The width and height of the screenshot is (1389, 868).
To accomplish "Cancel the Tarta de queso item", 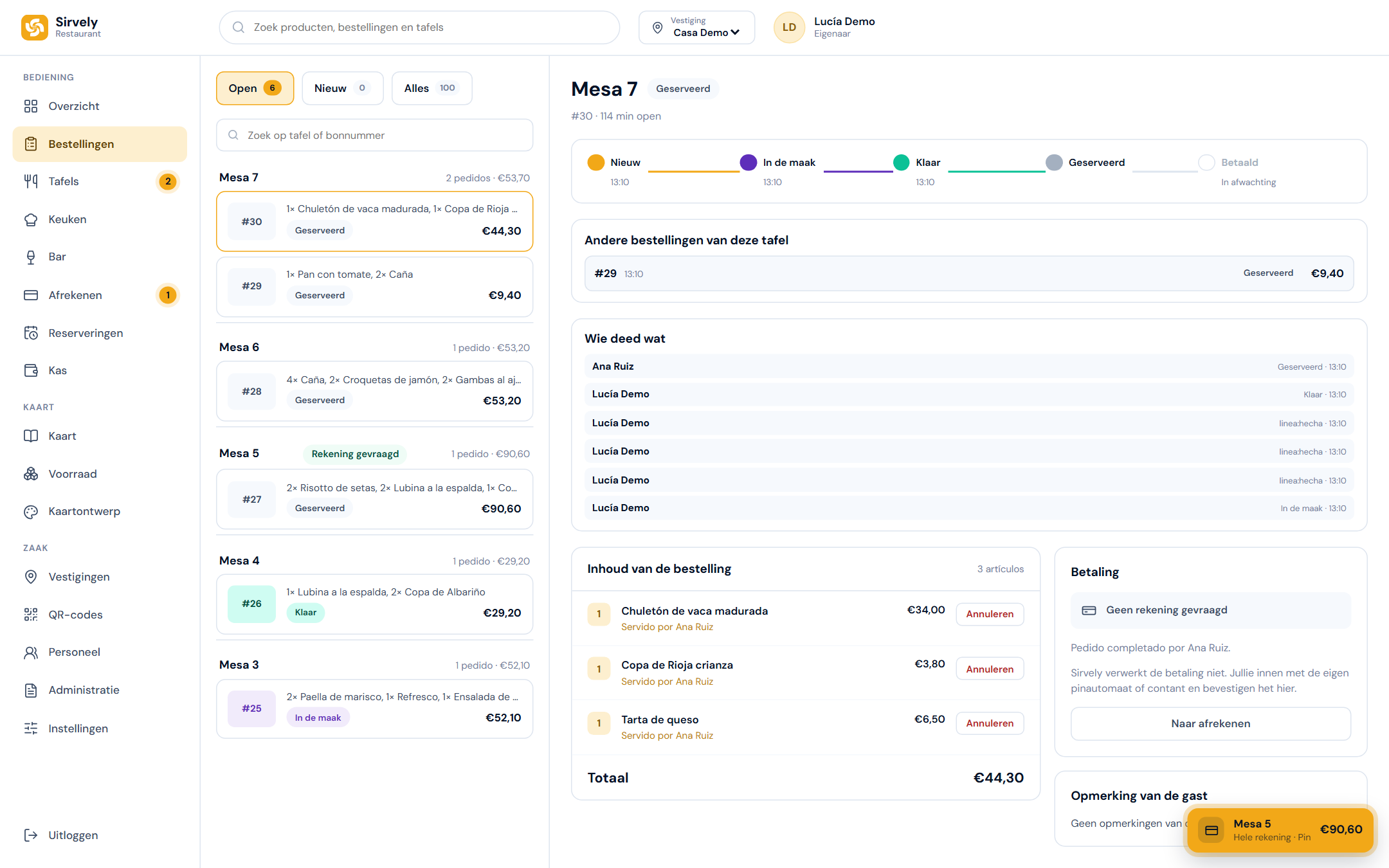I will coord(990,723).
